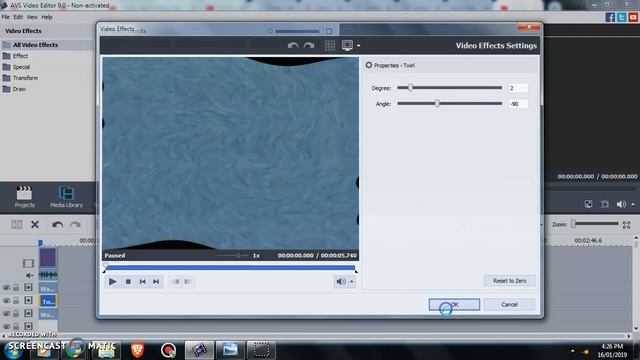
Task: Click the right marker button beside the frame controls
Action: [188, 282]
